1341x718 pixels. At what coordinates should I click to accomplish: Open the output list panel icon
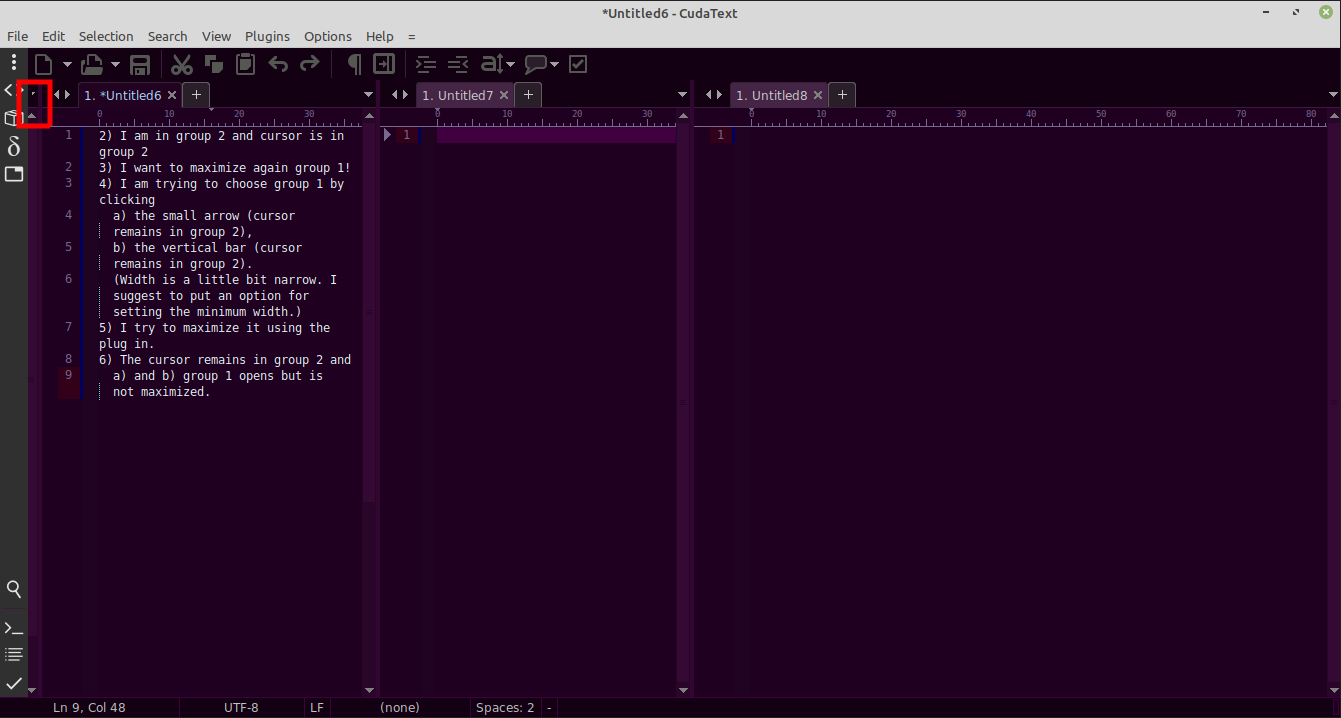coord(14,655)
